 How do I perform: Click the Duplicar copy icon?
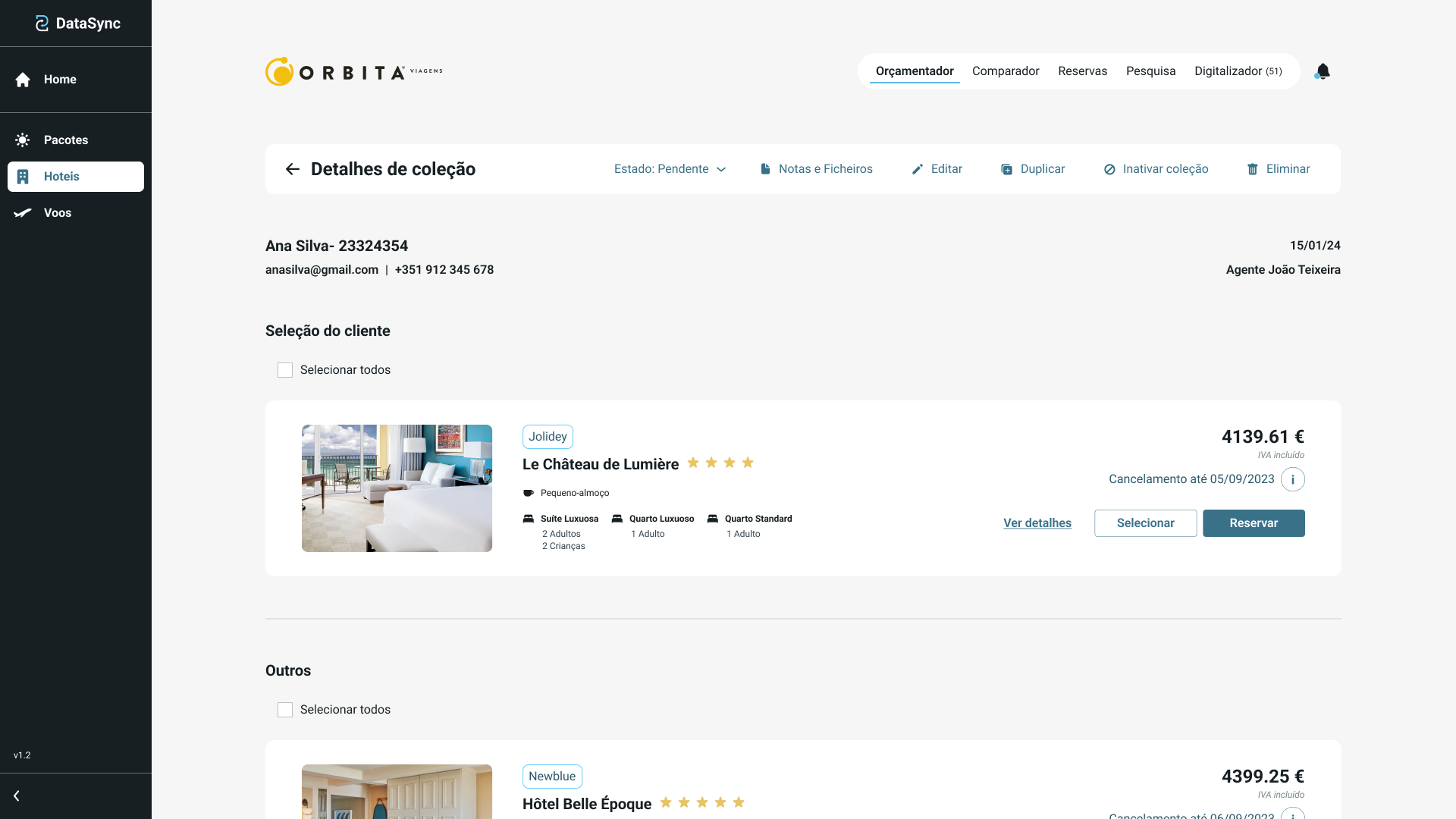click(1006, 169)
